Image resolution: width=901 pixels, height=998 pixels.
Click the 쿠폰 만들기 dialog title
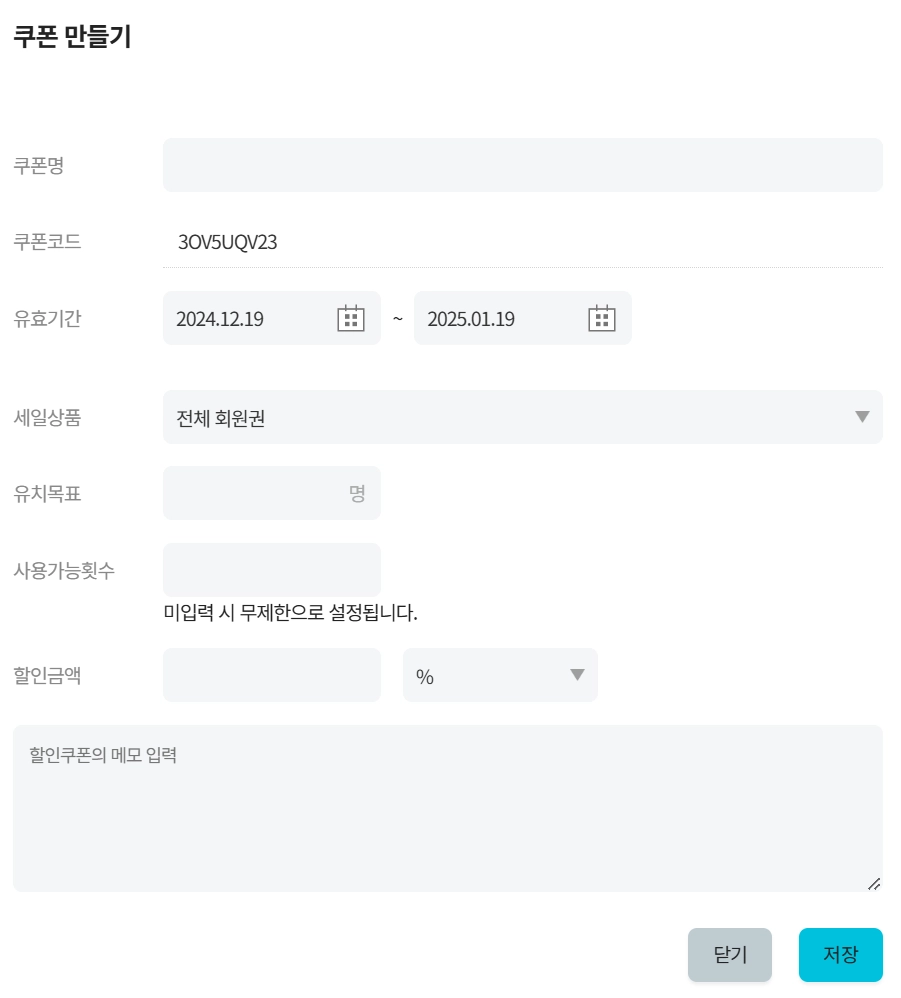[72, 38]
